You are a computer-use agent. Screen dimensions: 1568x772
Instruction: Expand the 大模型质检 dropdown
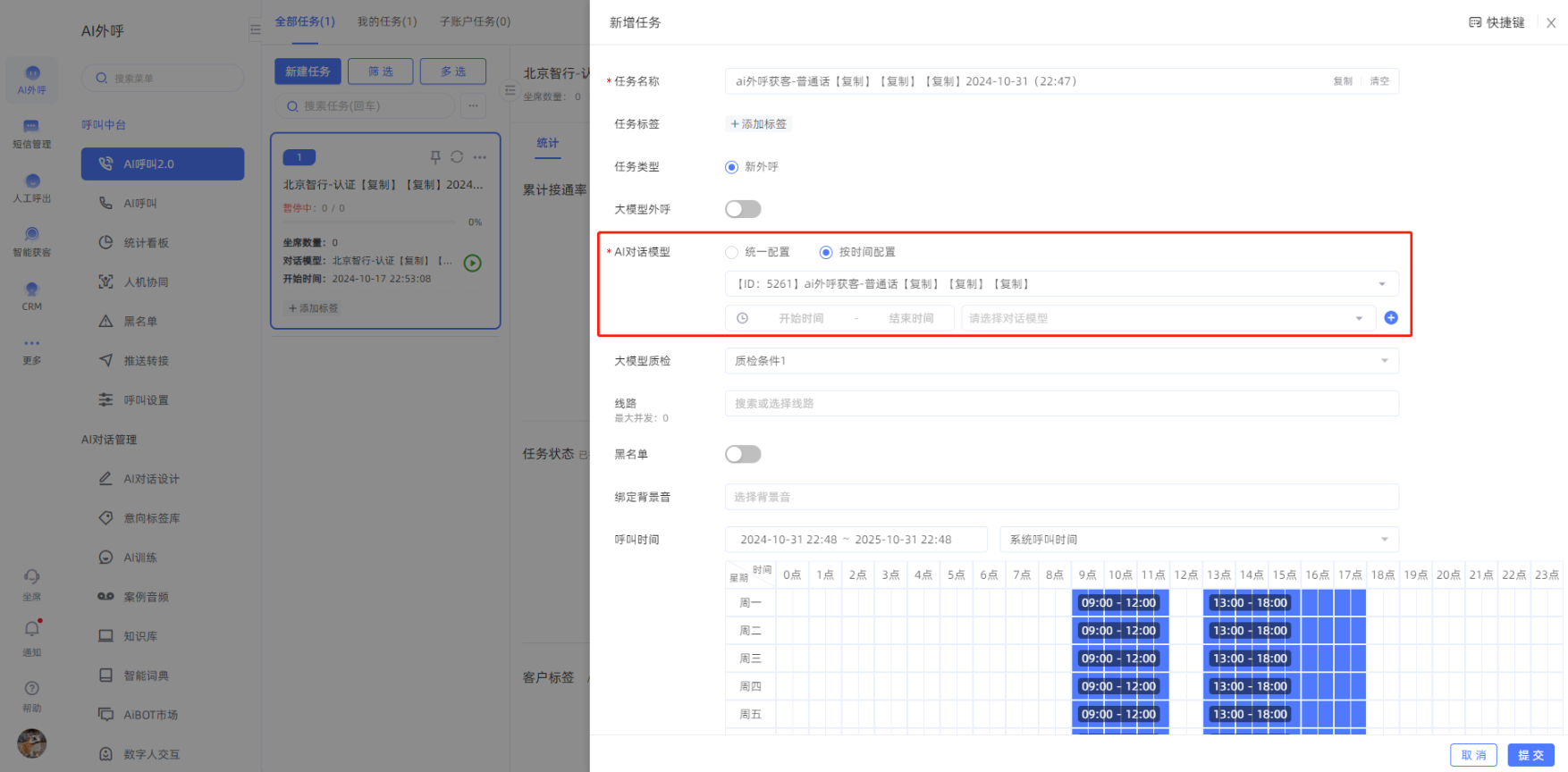click(x=1061, y=361)
